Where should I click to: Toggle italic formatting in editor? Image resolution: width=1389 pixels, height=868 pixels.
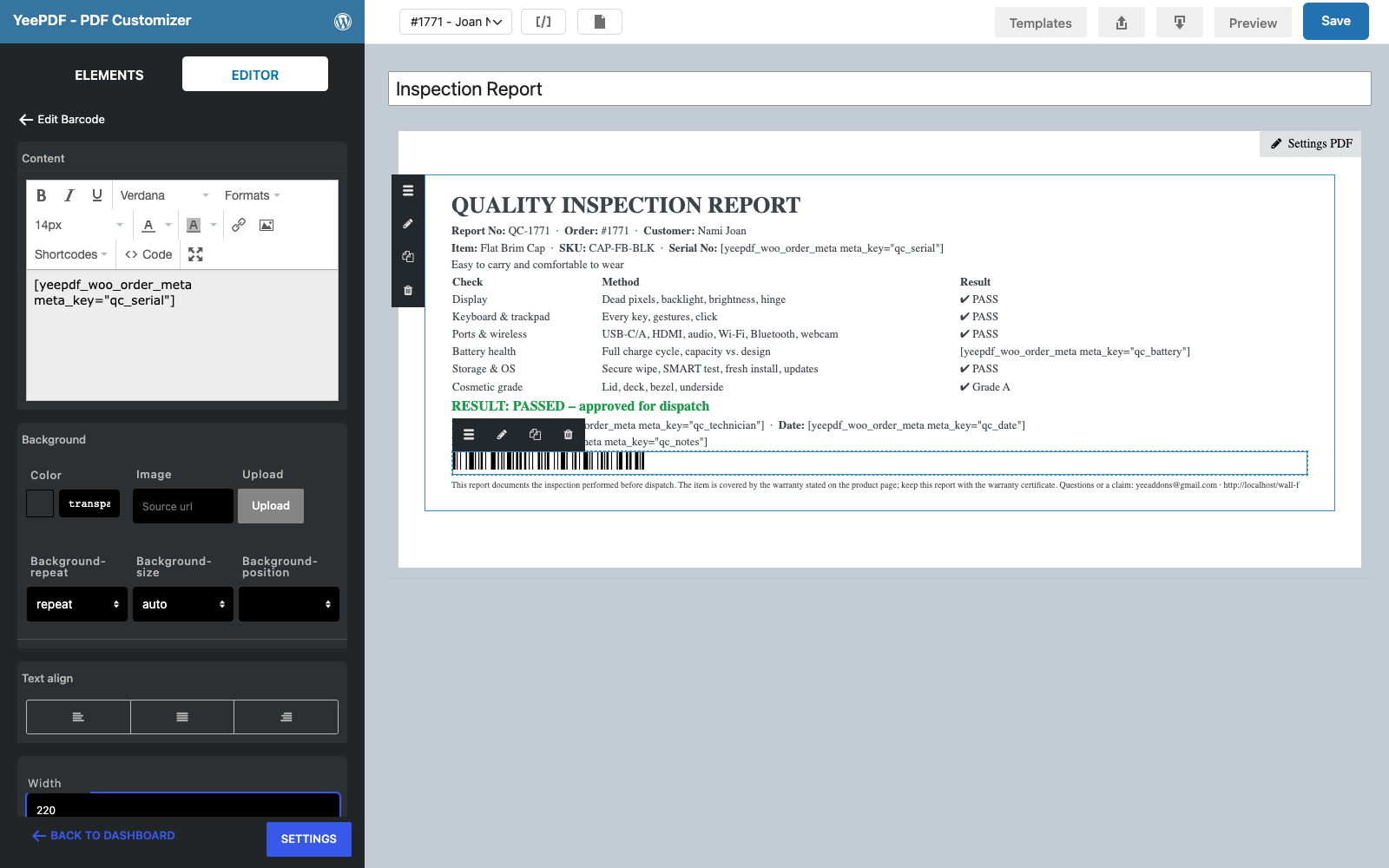pos(69,195)
